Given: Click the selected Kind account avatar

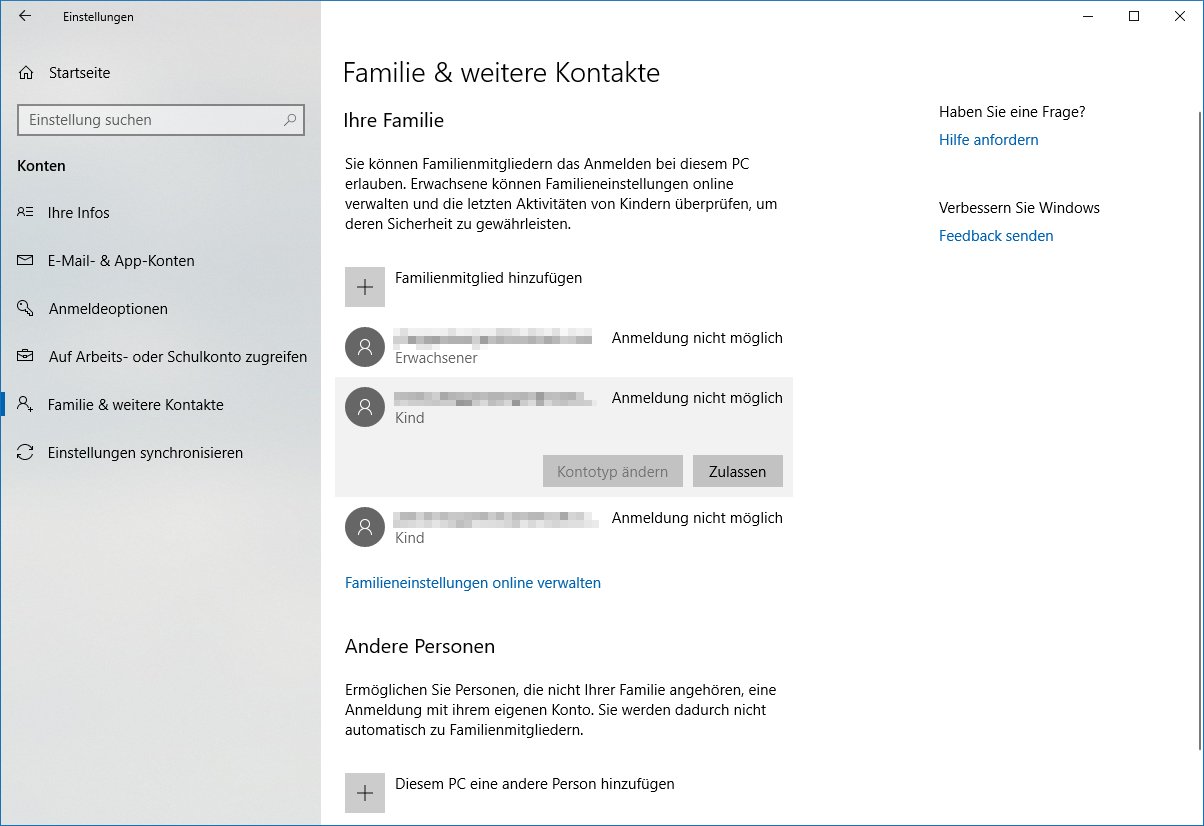Looking at the screenshot, I should click(365, 407).
